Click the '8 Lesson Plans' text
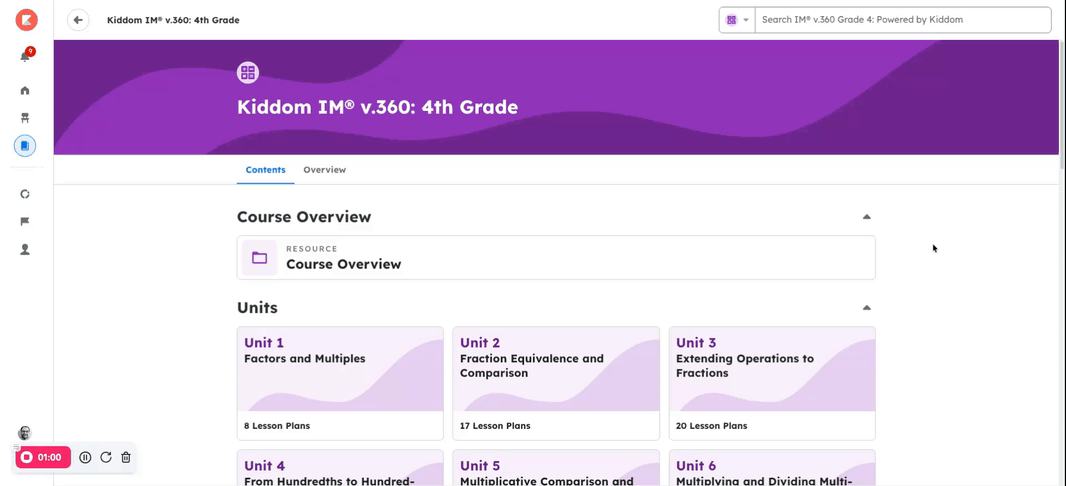1066x486 pixels. [277, 426]
